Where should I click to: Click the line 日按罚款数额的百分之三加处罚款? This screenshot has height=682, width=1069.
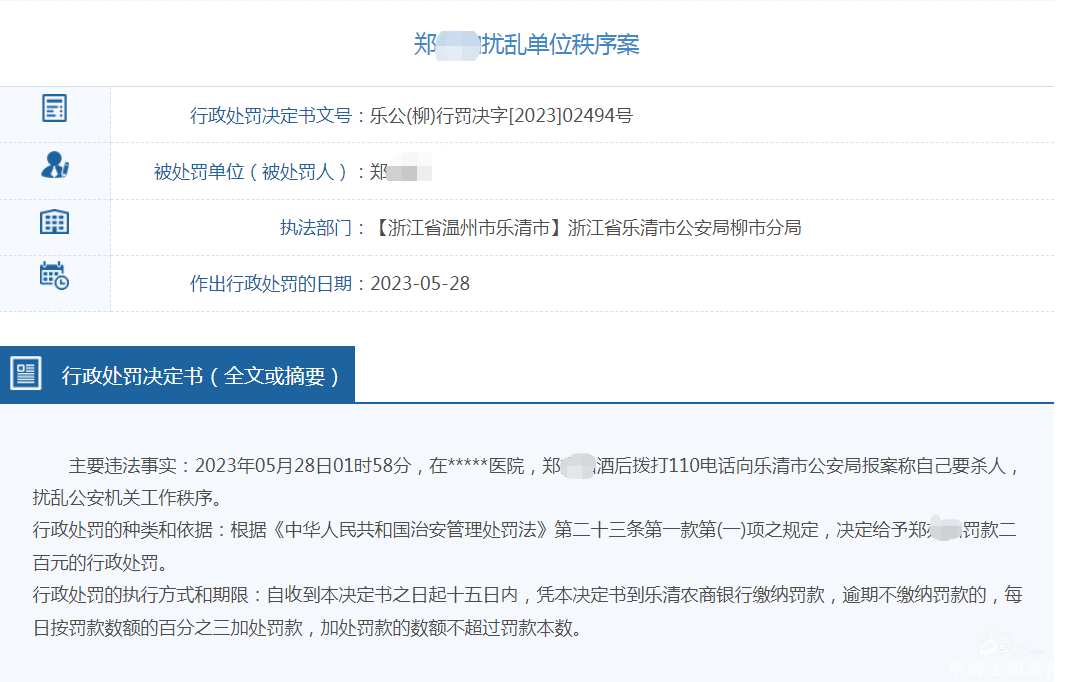coord(307,627)
